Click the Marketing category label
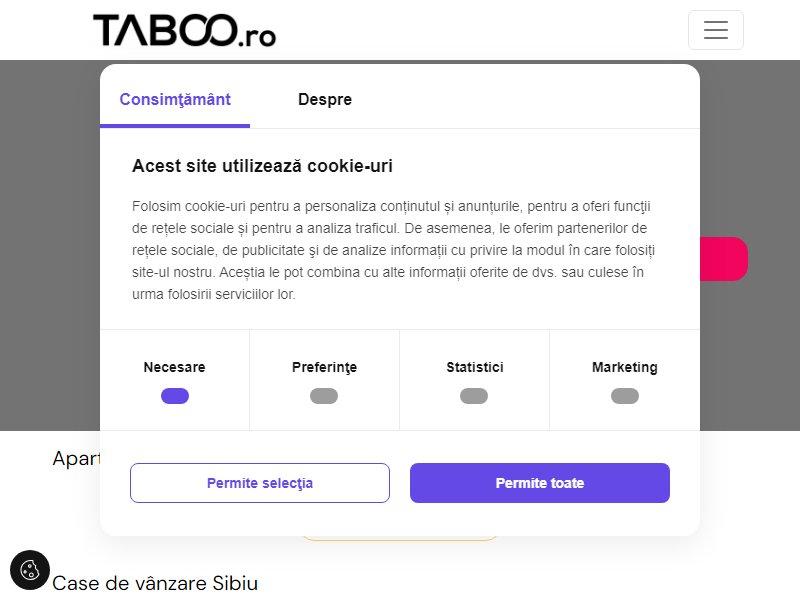The height and width of the screenshot is (600, 800). (x=625, y=367)
